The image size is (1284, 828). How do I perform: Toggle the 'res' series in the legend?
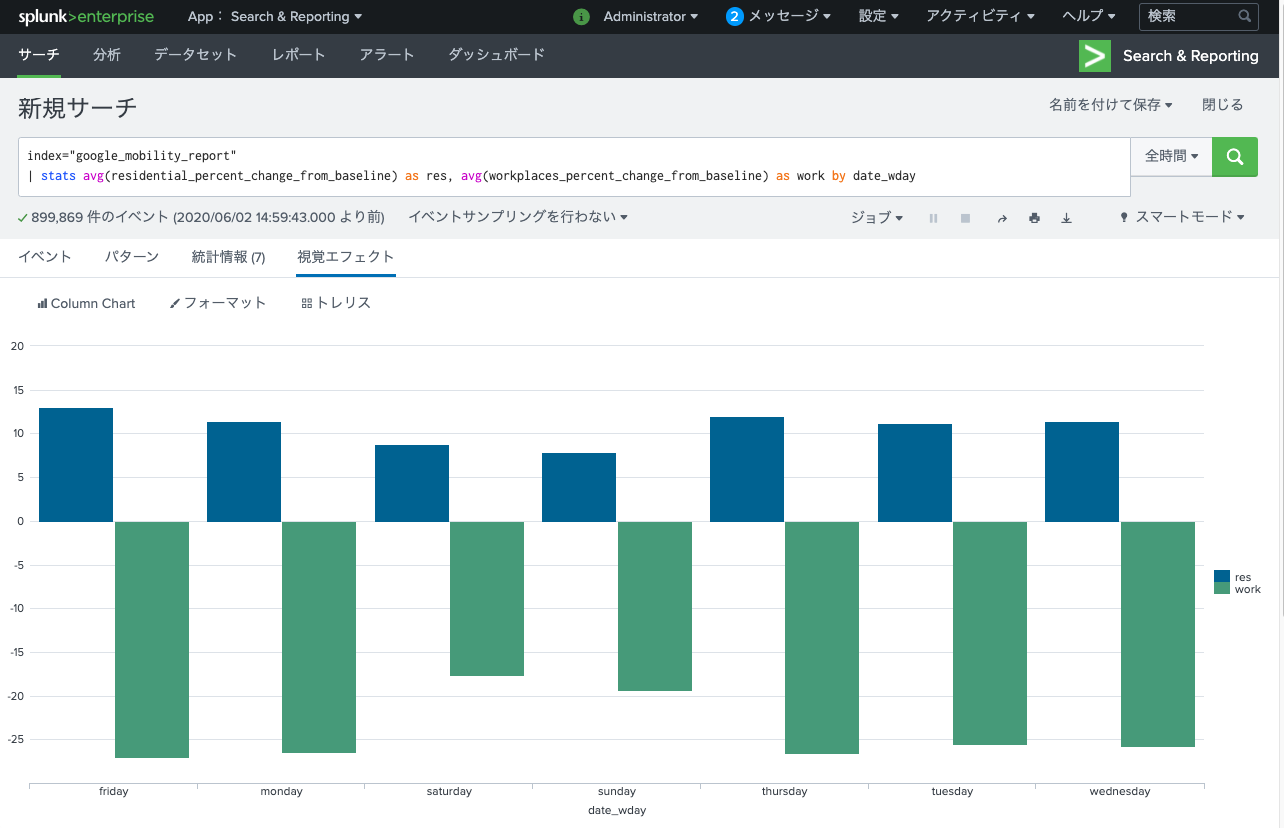coord(1243,578)
